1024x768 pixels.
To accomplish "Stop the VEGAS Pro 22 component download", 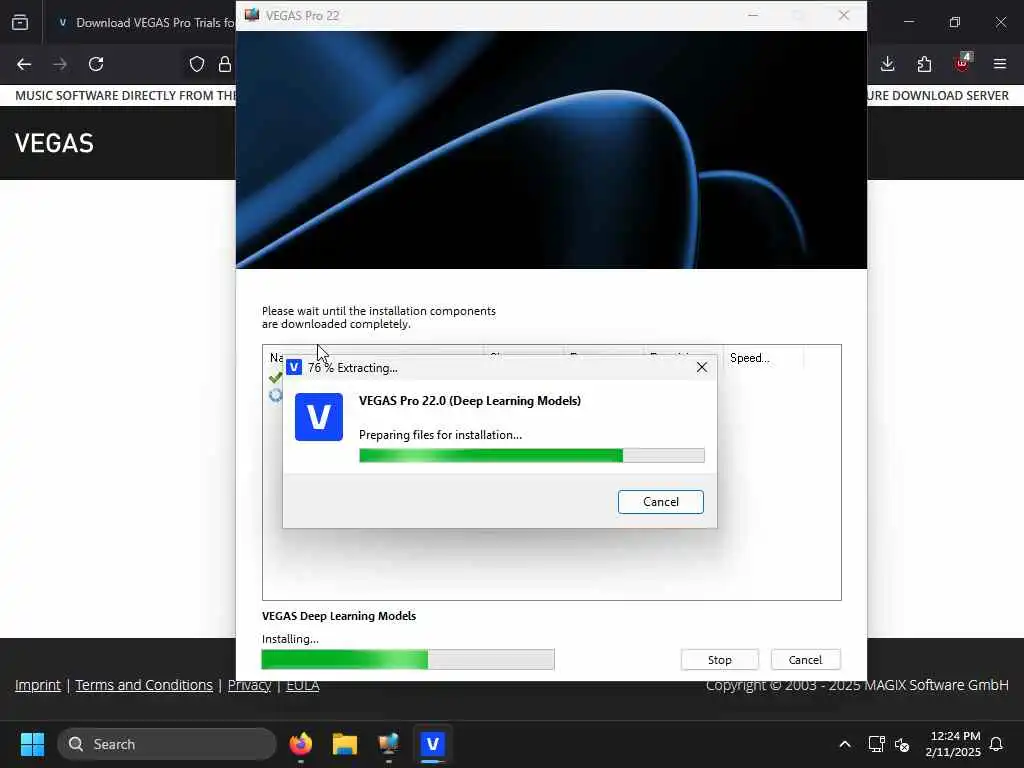I will pos(719,660).
